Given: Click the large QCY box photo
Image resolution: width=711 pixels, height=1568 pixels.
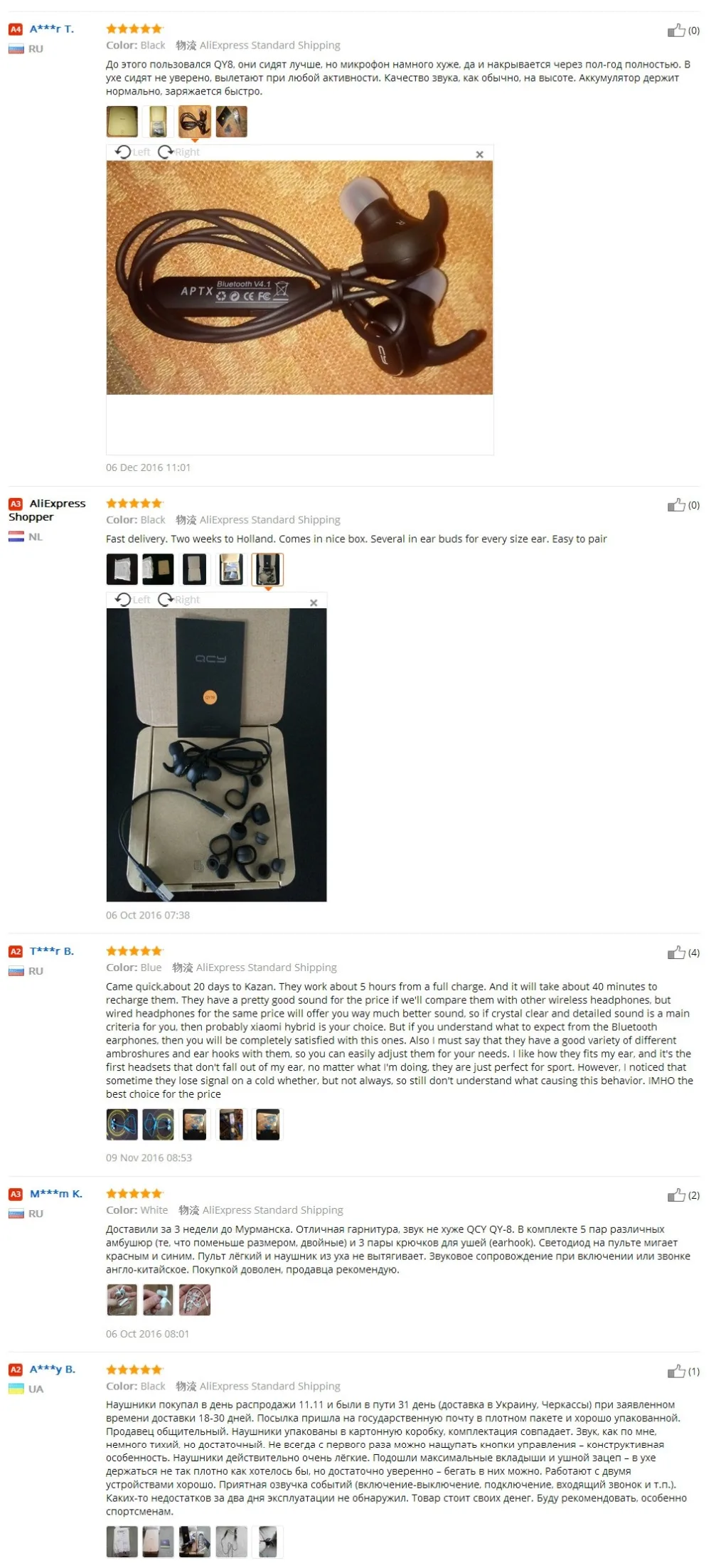Looking at the screenshot, I should [x=217, y=755].
